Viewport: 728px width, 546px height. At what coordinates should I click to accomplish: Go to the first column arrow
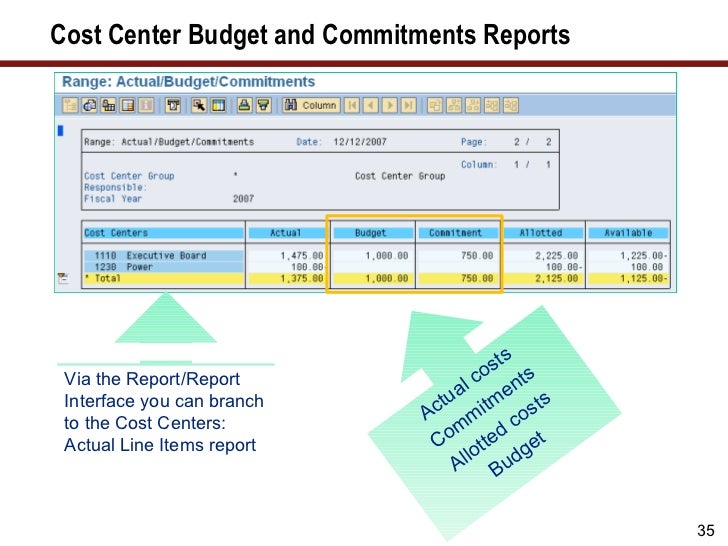pos(352,105)
